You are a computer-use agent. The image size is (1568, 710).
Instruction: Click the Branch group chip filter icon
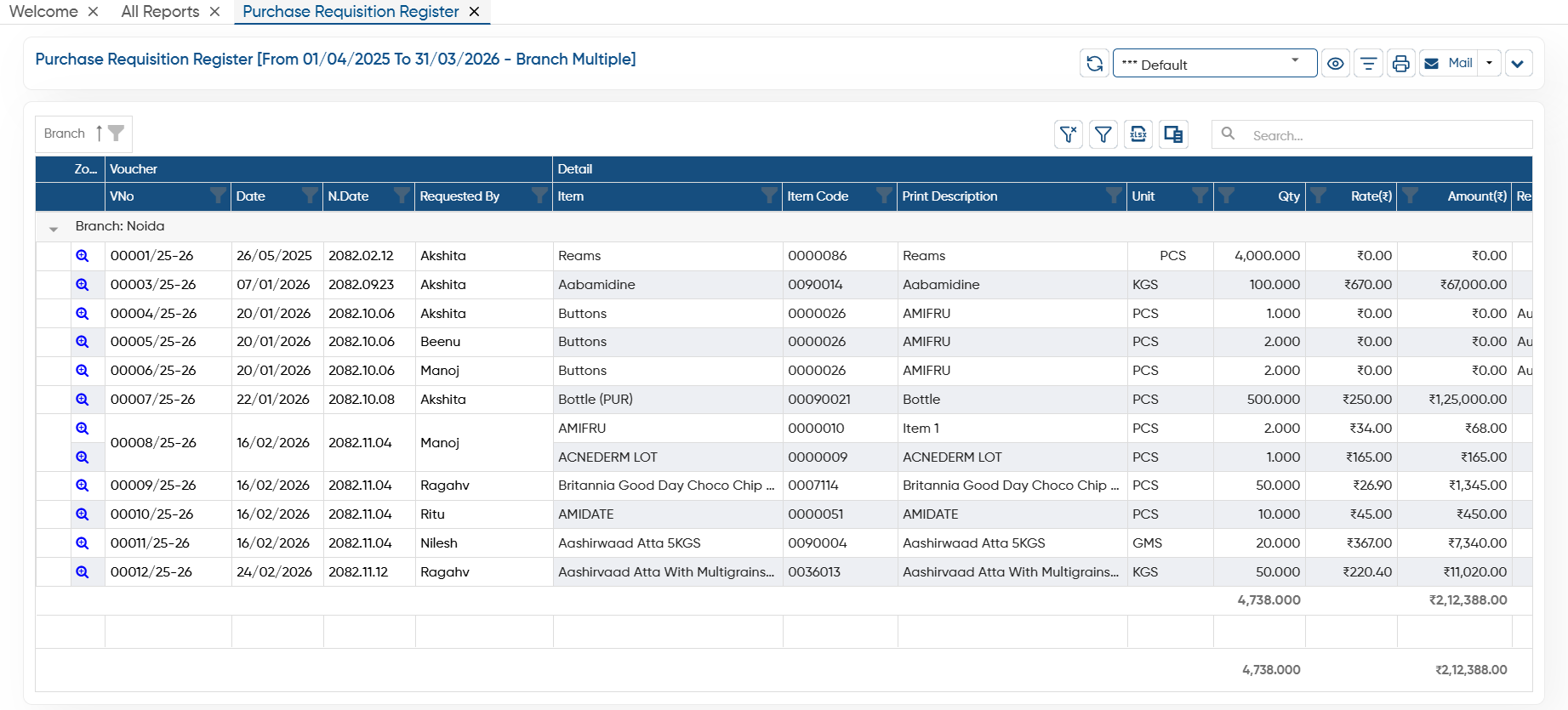pos(116,133)
